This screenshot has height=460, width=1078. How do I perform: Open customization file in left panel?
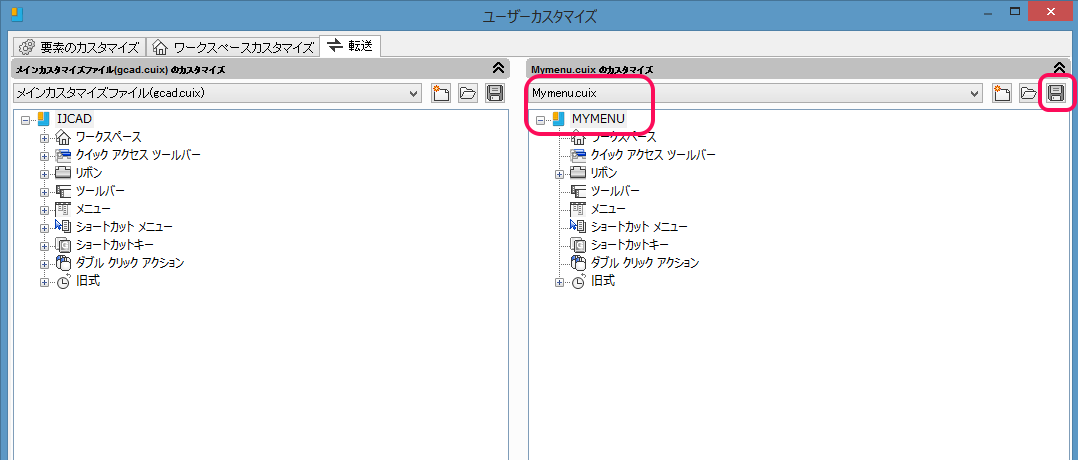coord(468,93)
